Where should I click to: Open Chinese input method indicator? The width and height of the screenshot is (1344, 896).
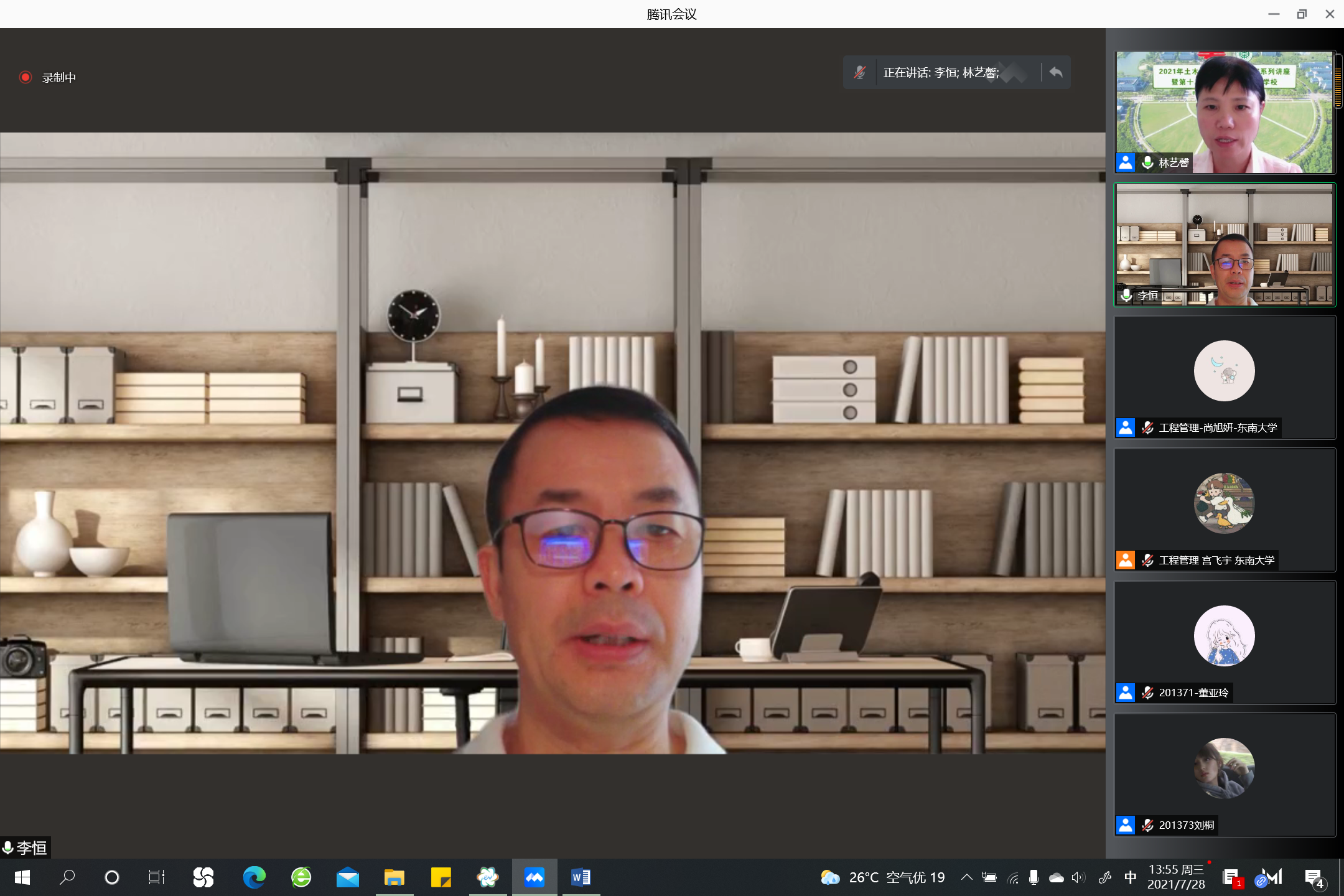click(1131, 877)
